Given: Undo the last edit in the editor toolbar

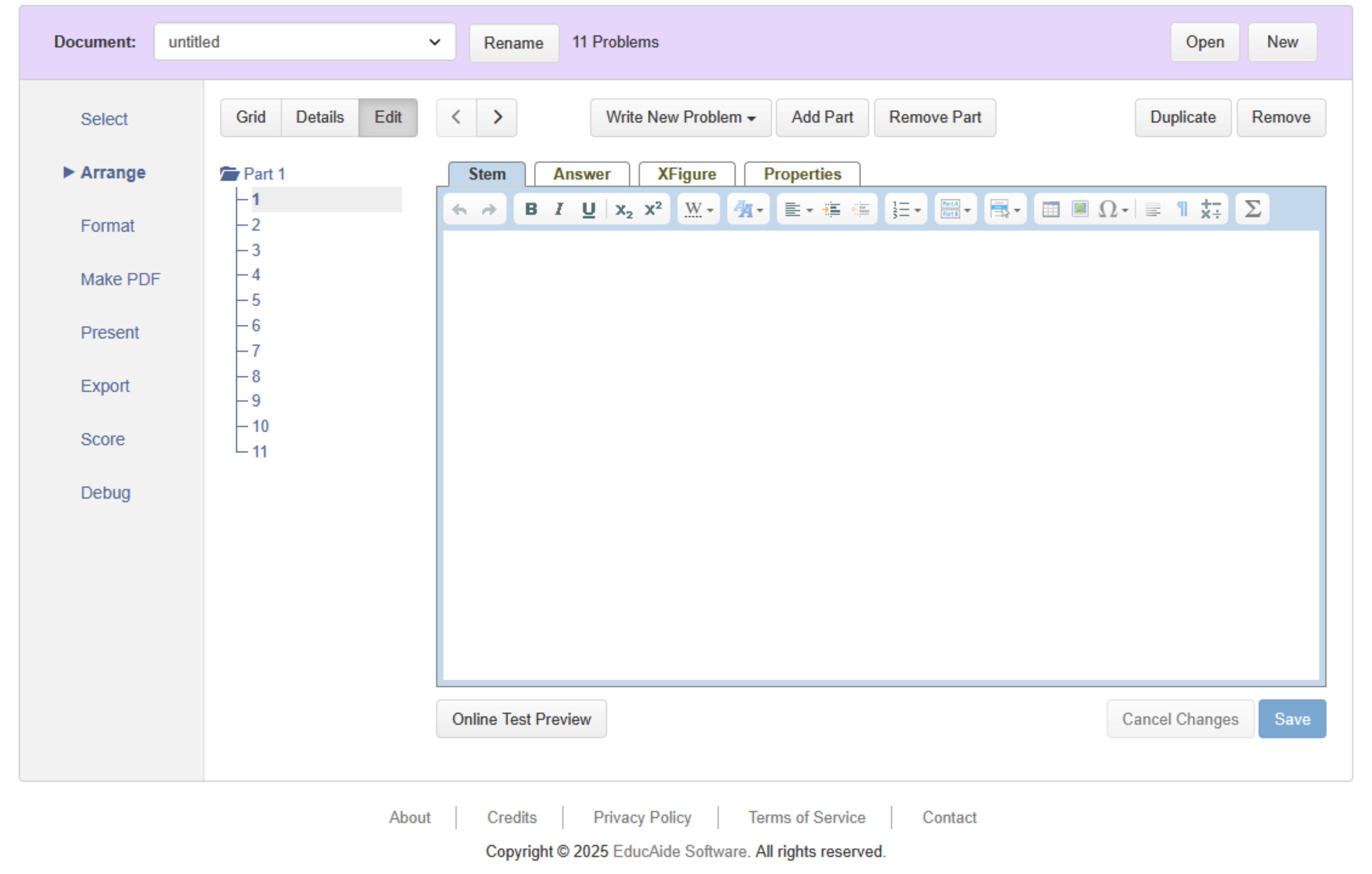Looking at the screenshot, I should click(x=460, y=210).
